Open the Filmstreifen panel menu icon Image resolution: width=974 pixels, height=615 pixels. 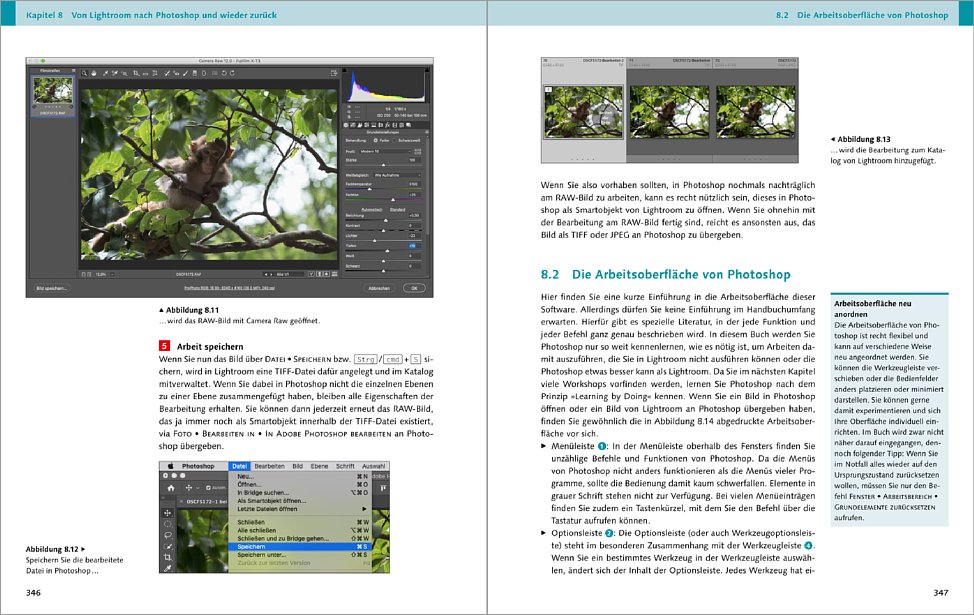click(73, 71)
